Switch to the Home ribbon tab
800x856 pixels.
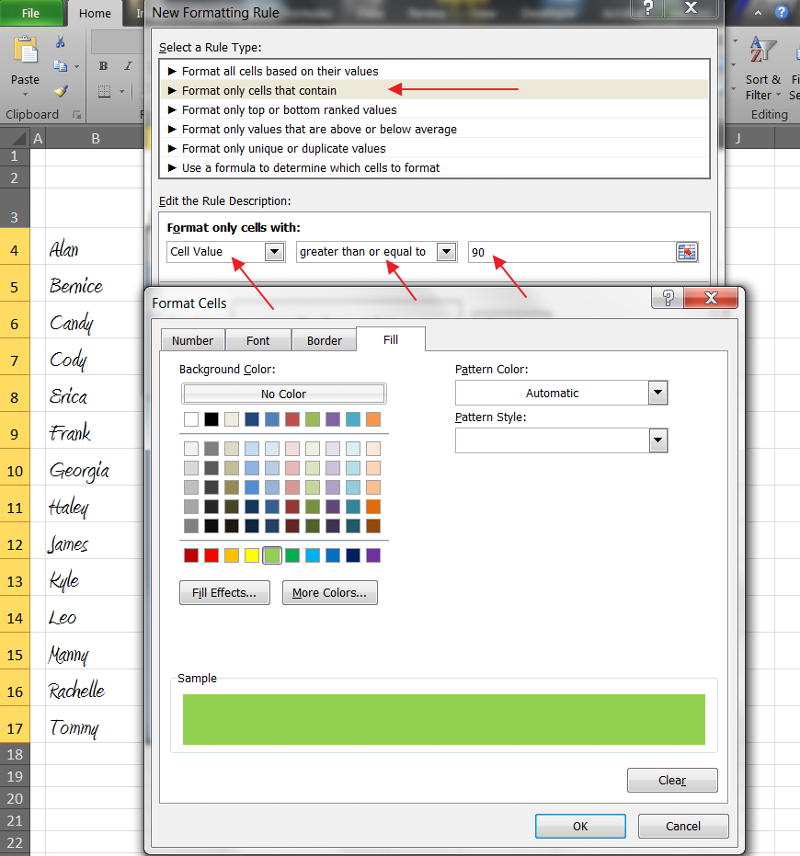[x=94, y=13]
